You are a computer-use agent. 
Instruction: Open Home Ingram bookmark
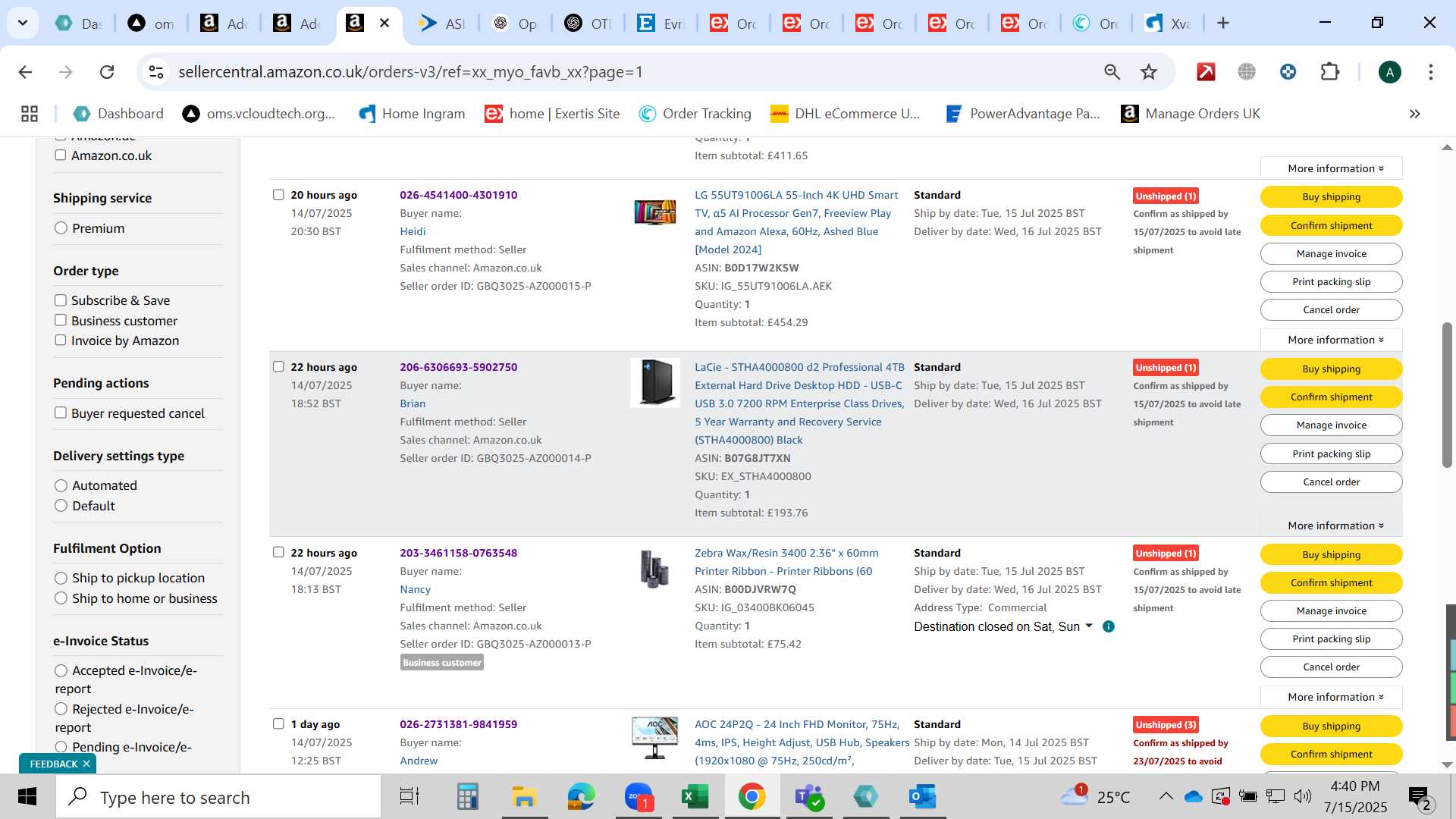coord(413,114)
